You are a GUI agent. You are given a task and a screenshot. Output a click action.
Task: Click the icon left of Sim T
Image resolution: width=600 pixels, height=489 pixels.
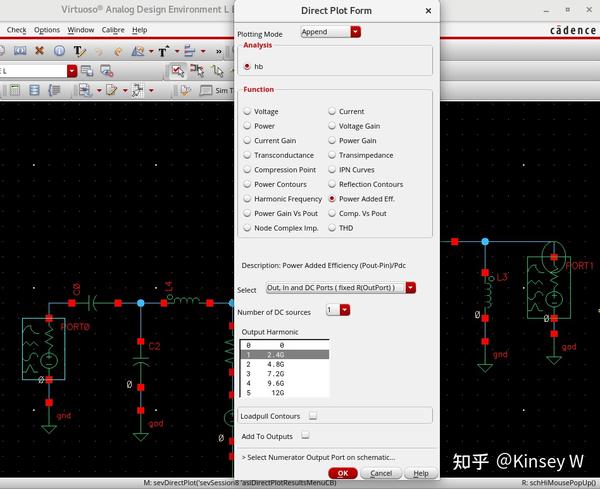pos(186,90)
